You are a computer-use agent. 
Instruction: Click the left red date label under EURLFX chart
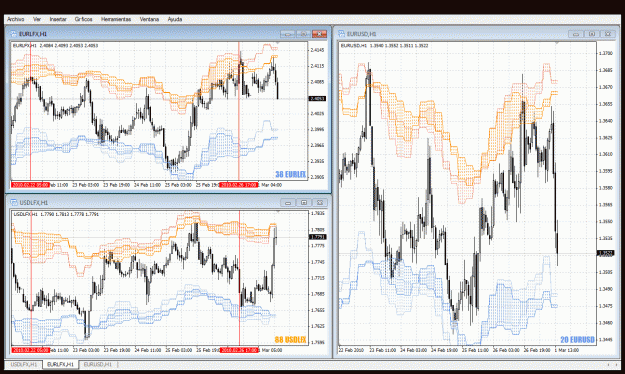tap(30, 185)
